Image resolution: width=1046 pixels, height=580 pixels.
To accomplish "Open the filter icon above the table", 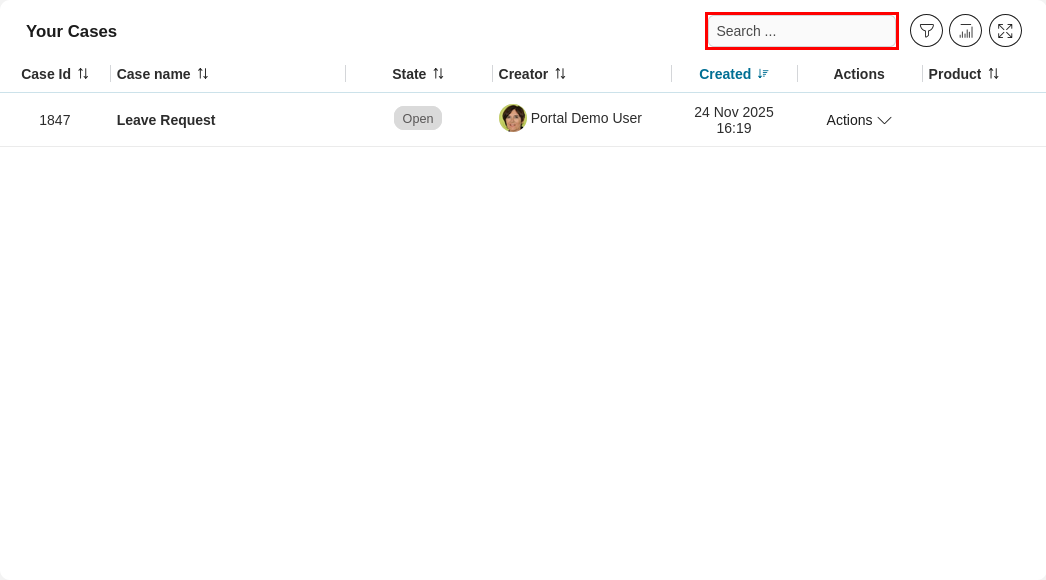I will click(926, 31).
